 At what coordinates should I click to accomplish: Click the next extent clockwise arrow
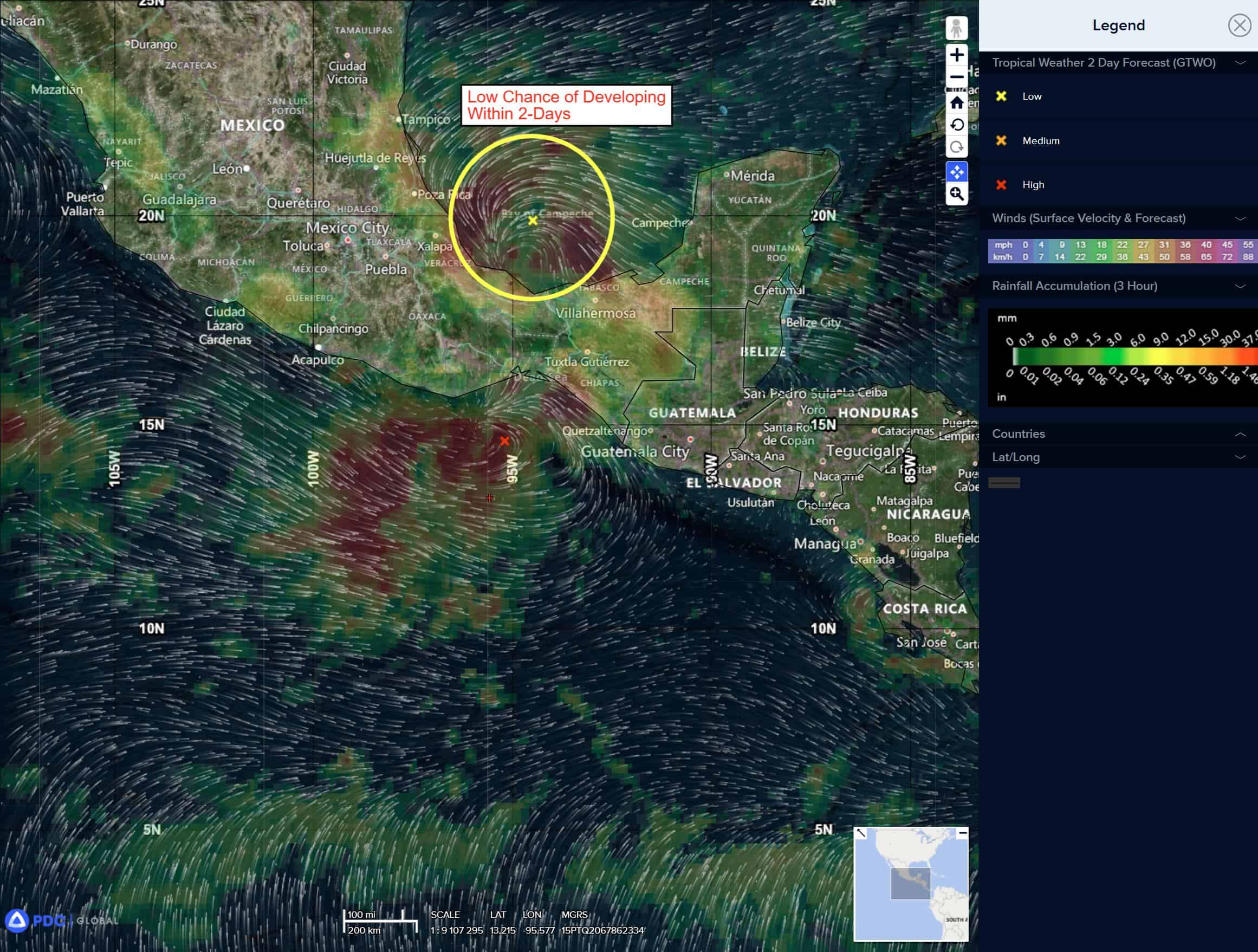956,147
